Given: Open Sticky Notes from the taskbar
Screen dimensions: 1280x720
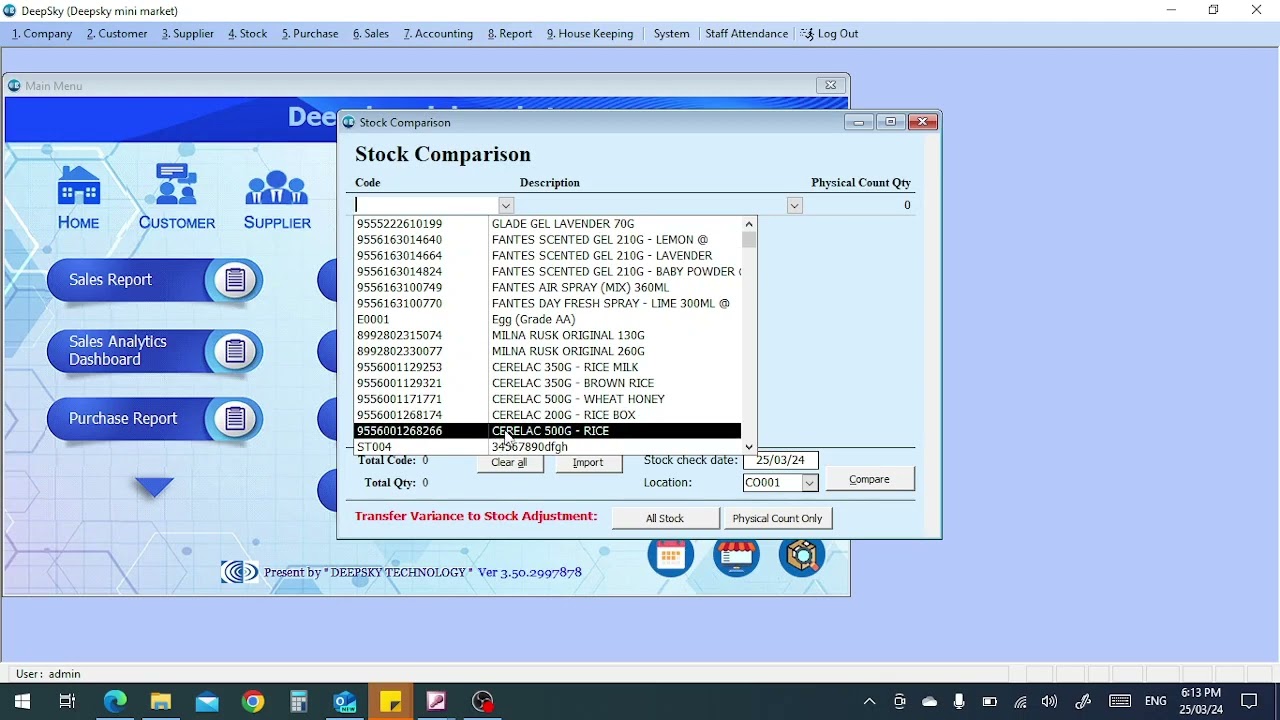Looking at the screenshot, I should coord(390,701).
